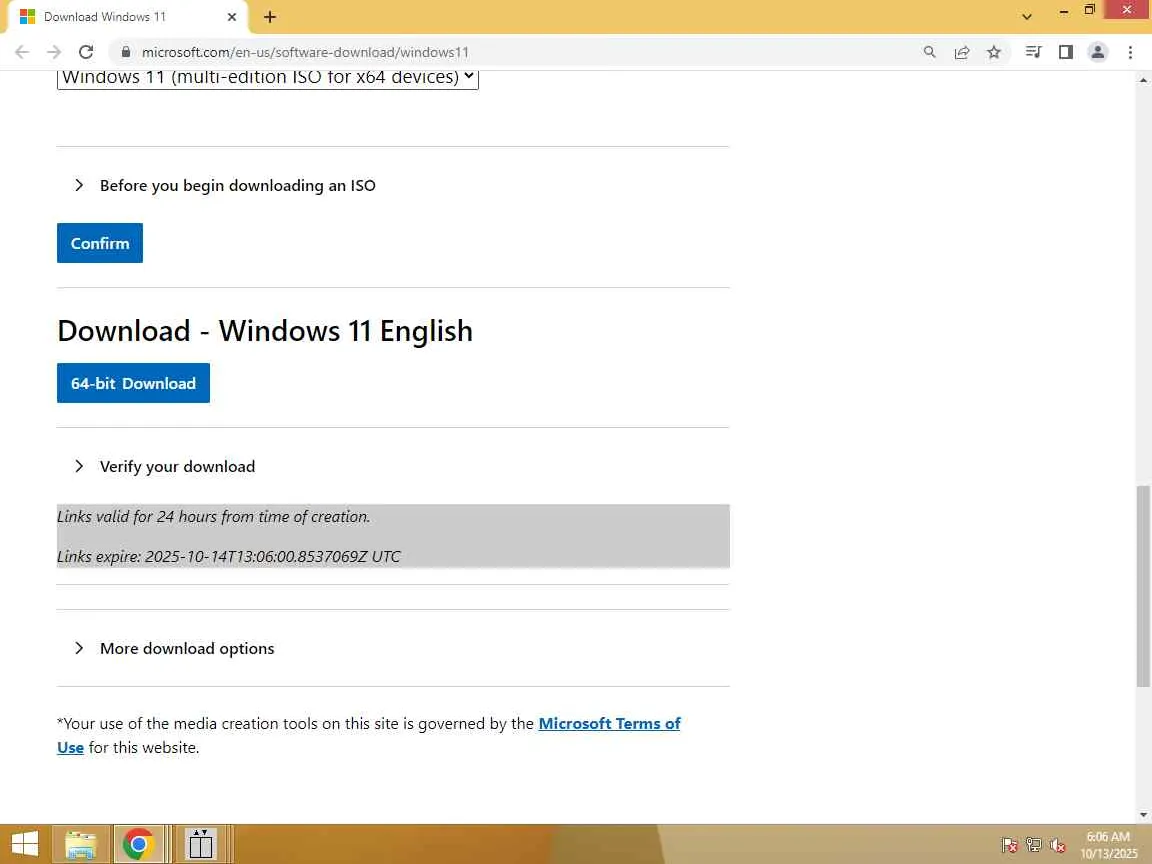Toggle the side panel icon
Image resolution: width=1152 pixels, height=864 pixels.
(1066, 52)
